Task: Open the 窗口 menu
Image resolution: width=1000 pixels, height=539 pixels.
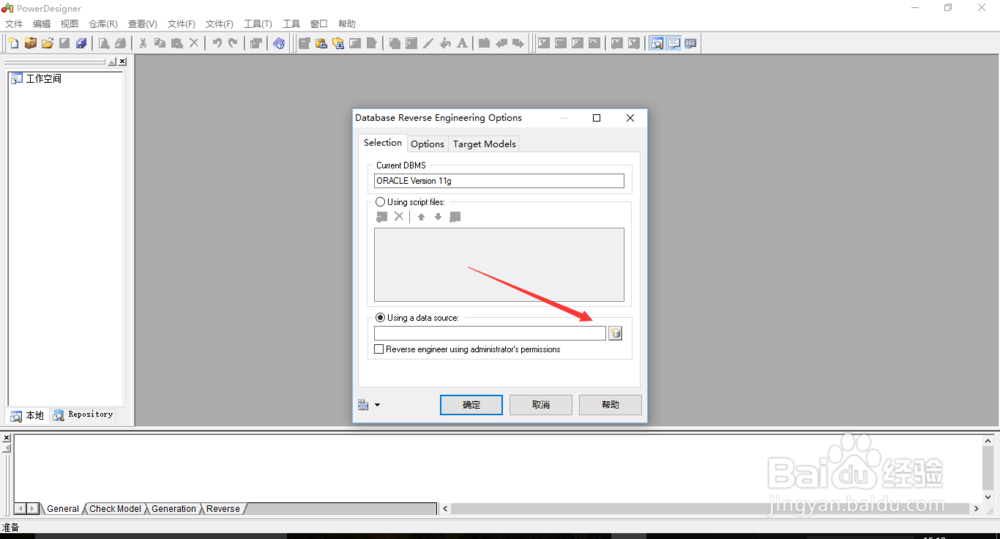Action: 319,24
